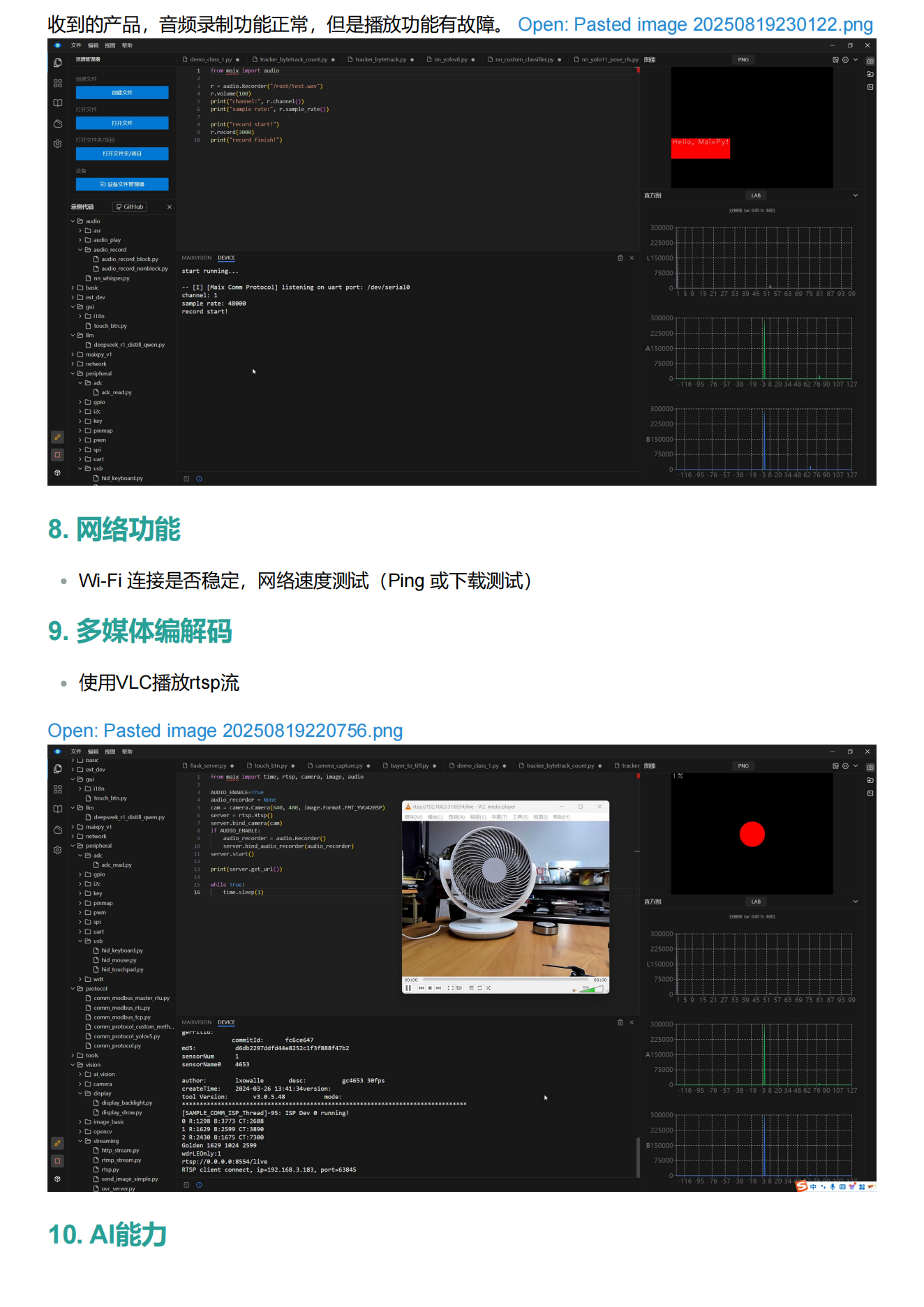The width and height of the screenshot is (924, 1307).
Task: Open the explorer files icon in first screenshot
Action: point(58,63)
